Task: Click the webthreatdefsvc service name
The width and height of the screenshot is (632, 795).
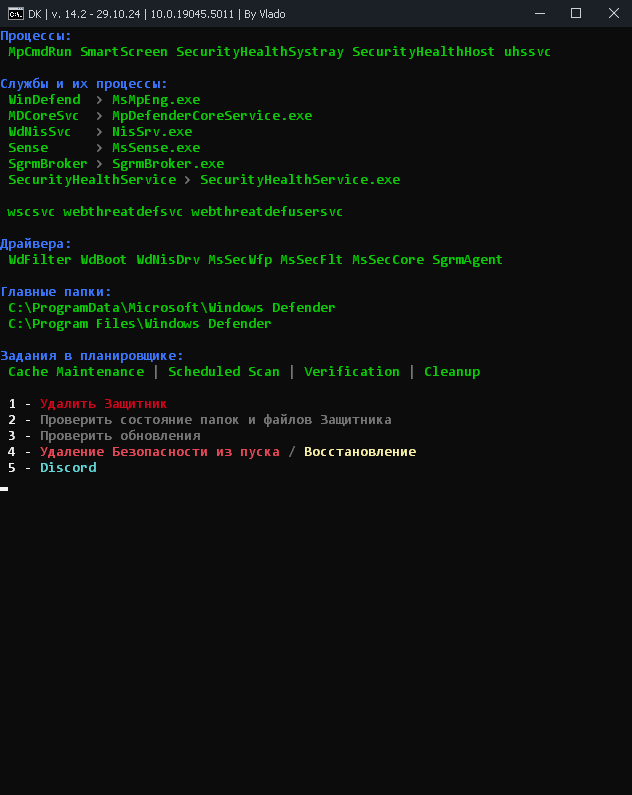Action: click(123, 211)
